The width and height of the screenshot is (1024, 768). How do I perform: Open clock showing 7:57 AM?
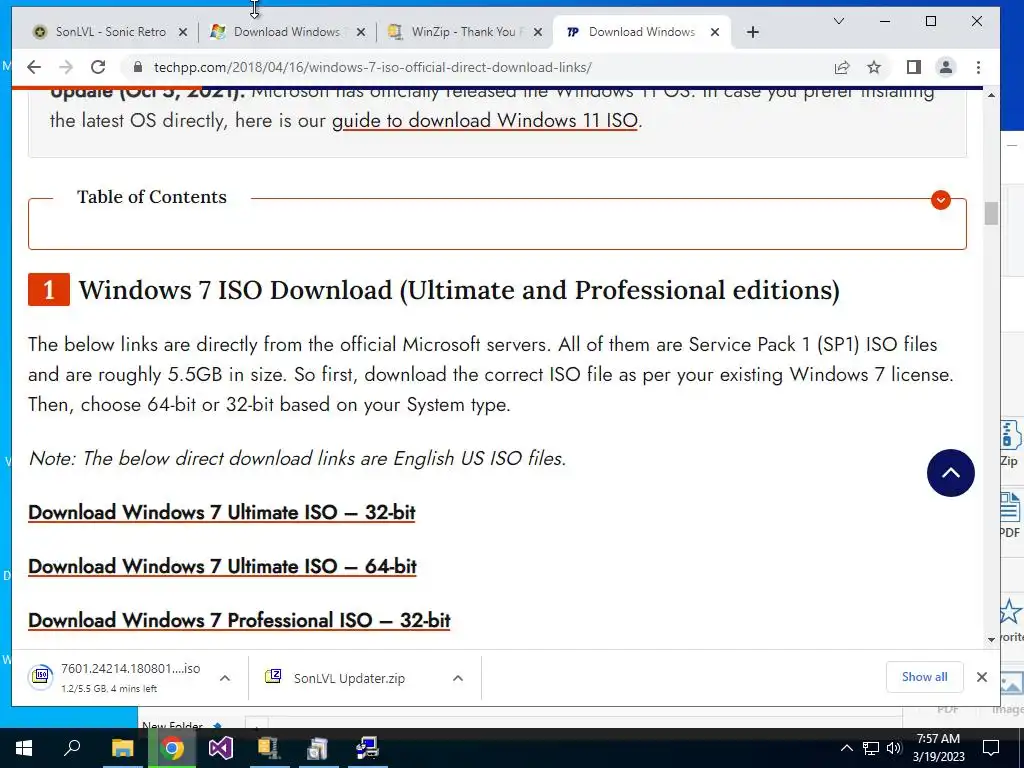point(938,748)
